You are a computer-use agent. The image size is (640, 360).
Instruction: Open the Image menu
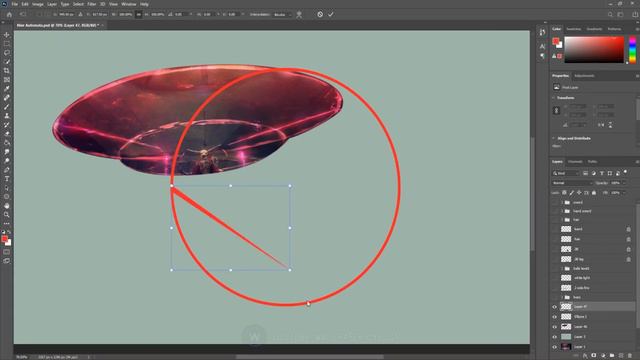[38, 4]
